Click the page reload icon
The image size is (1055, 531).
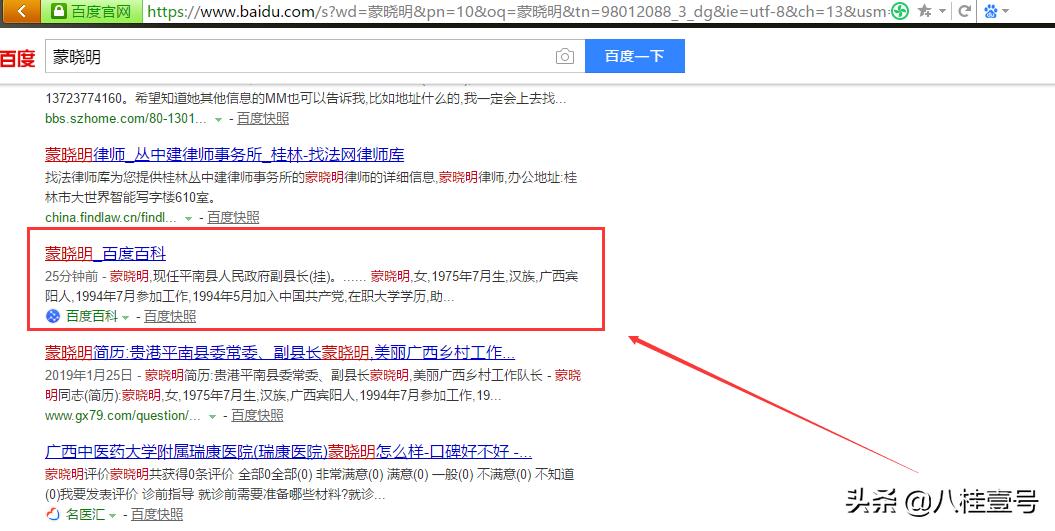965,11
